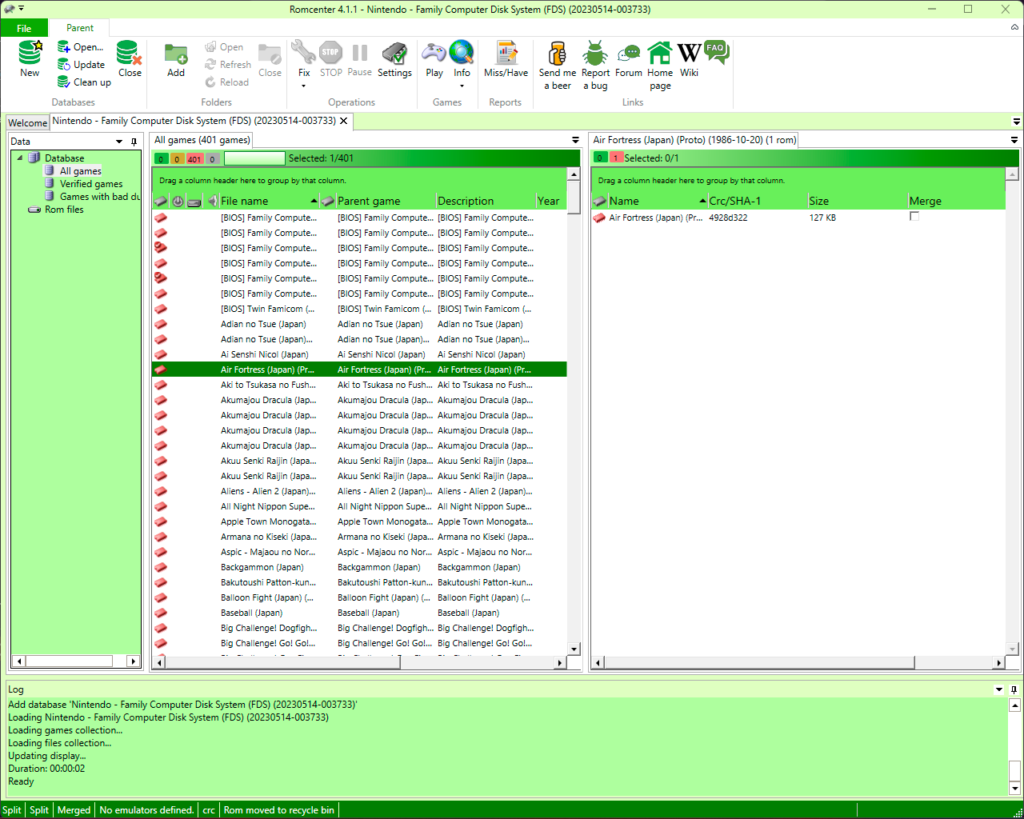
Task: Collapse the ribbon with top-right chevron
Action: click(x=1014, y=27)
